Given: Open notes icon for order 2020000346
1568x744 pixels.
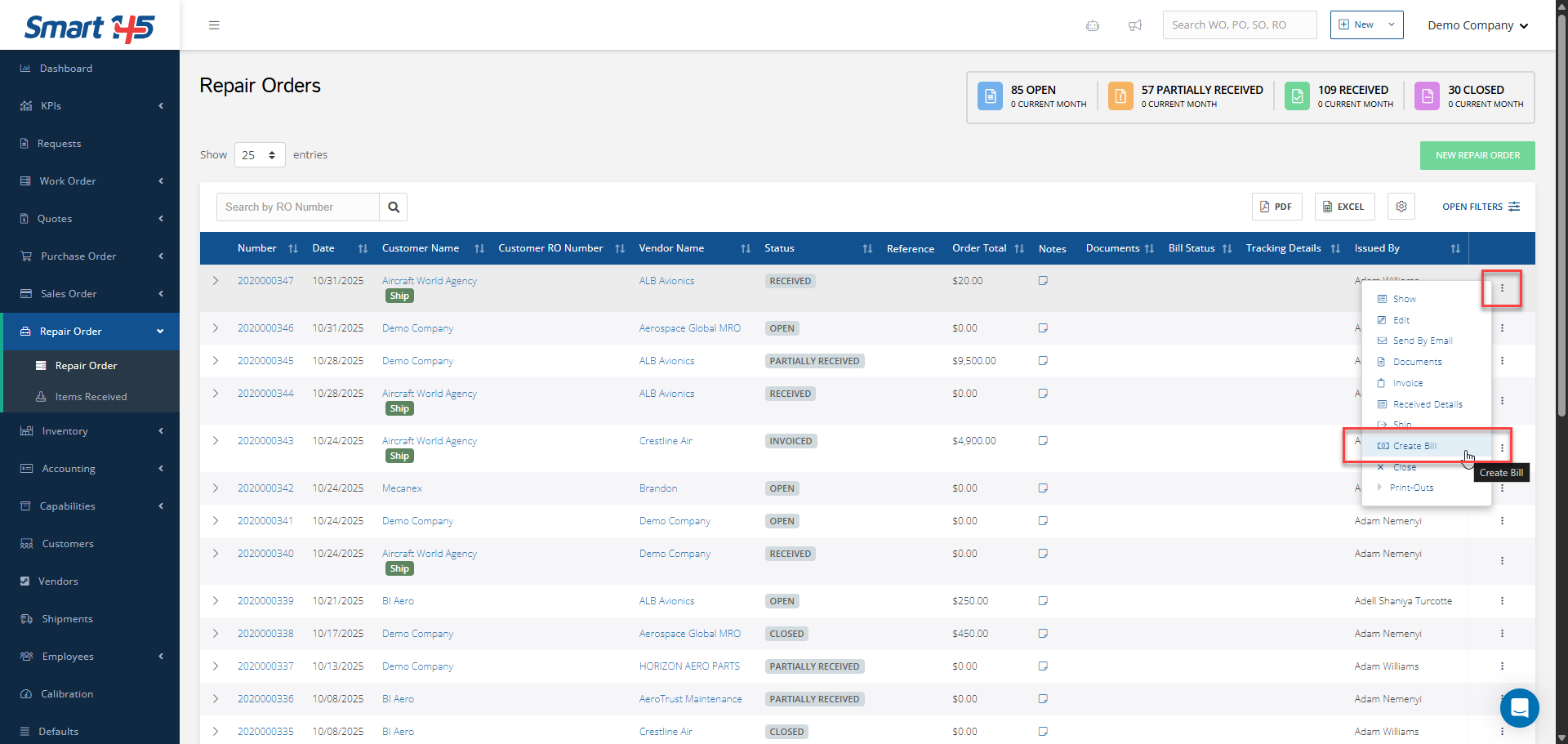Looking at the screenshot, I should pos(1043,328).
